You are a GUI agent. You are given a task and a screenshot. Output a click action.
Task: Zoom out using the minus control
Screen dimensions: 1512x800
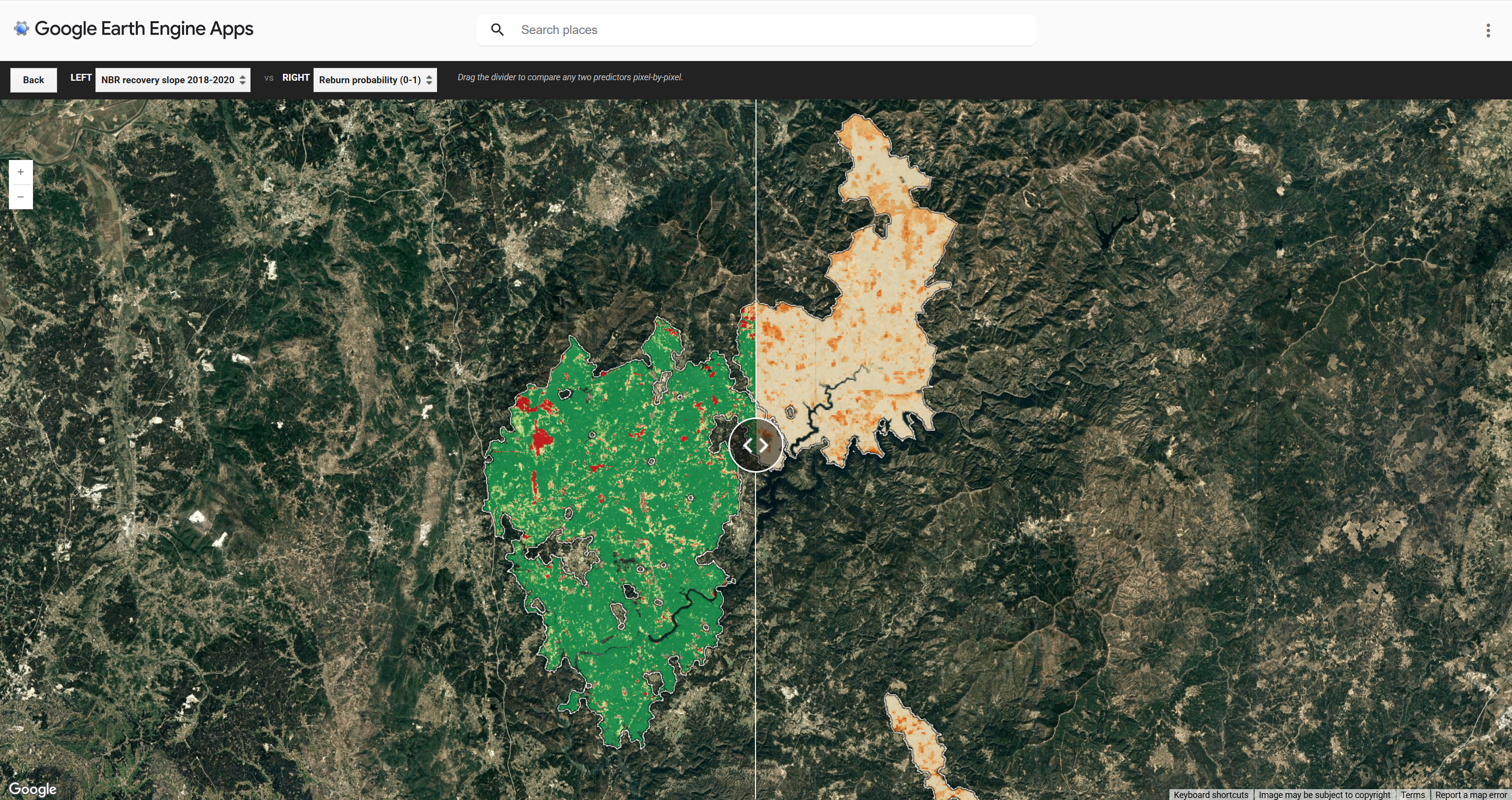pos(21,196)
